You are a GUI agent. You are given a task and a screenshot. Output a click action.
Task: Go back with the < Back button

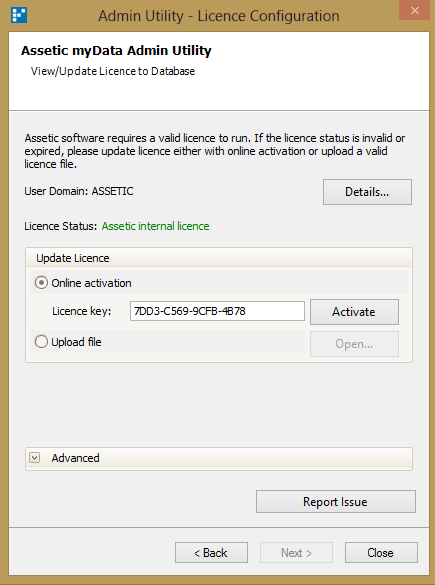click(x=211, y=553)
